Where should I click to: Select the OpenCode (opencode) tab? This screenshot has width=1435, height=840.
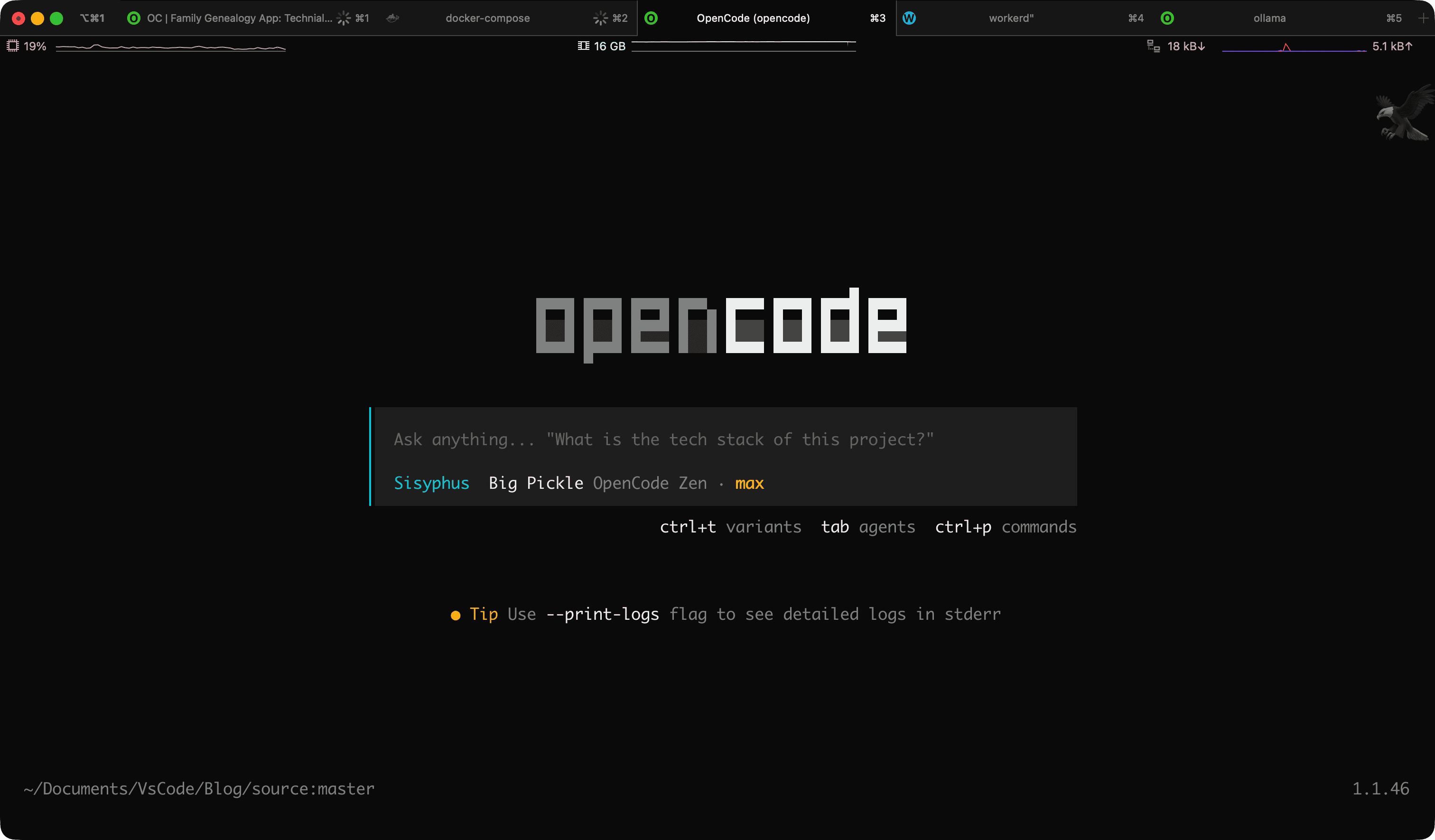coord(753,18)
